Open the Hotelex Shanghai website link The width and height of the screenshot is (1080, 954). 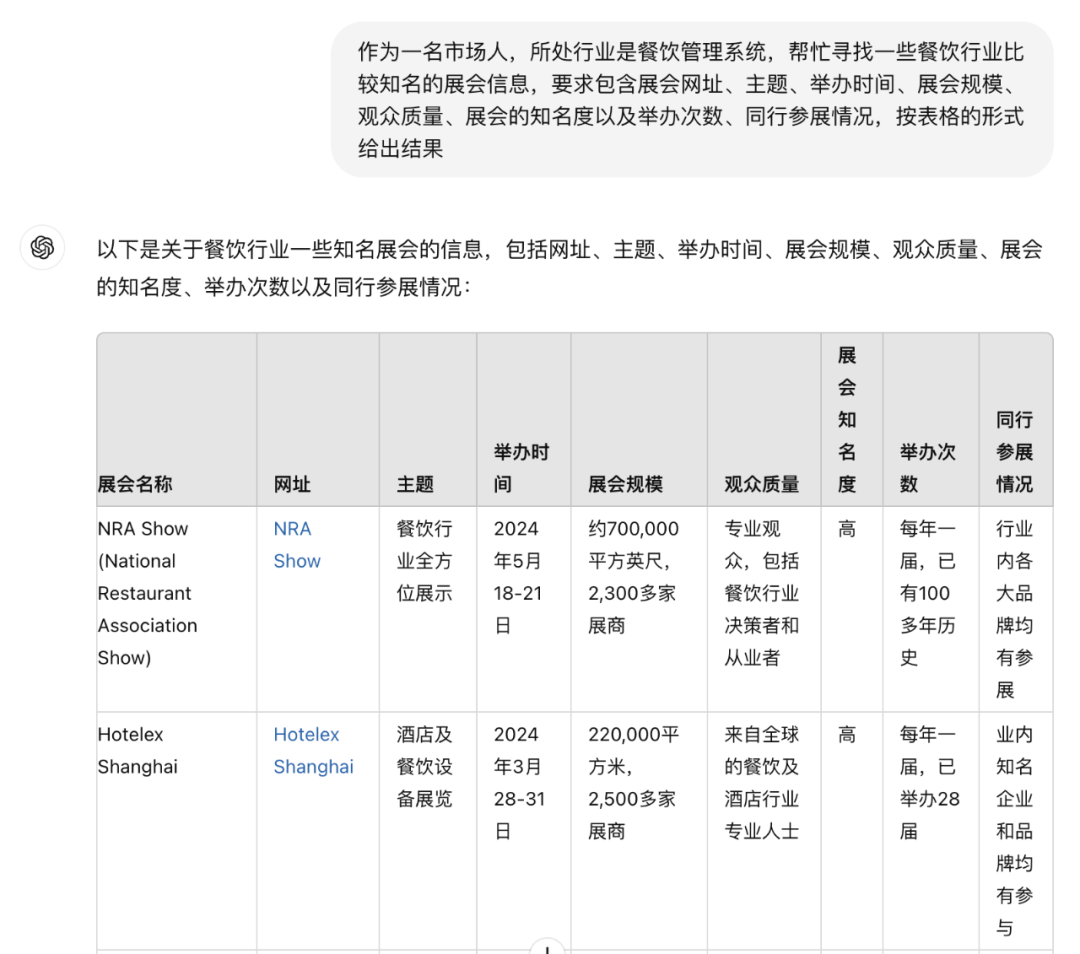313,751
